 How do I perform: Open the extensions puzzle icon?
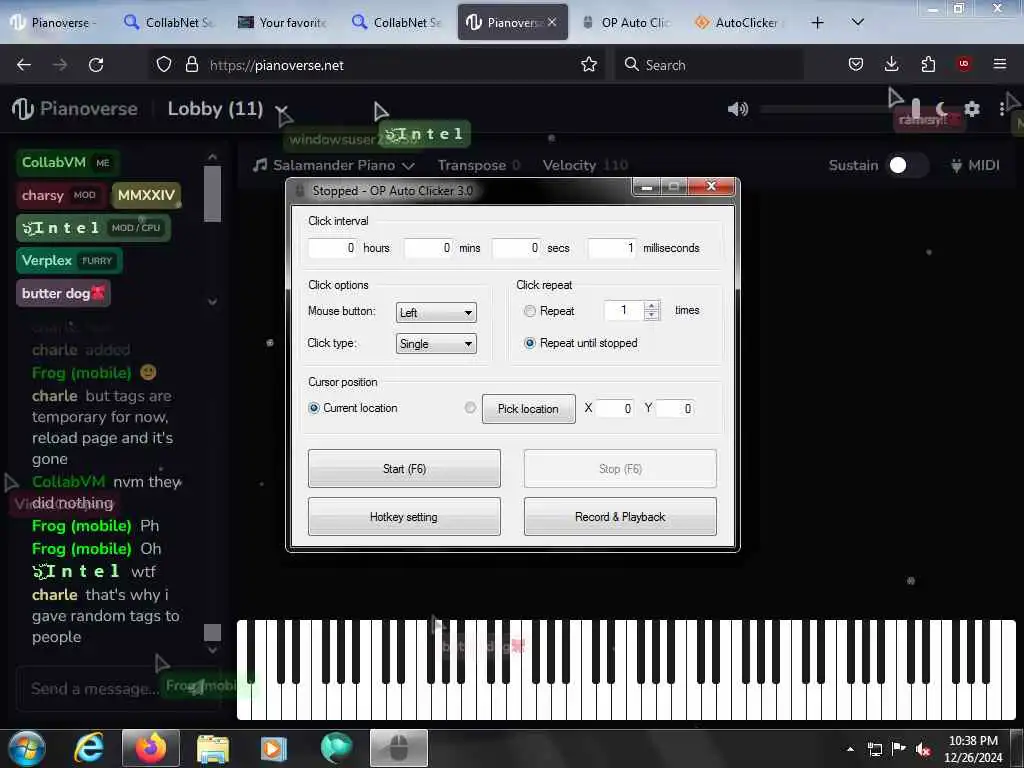(x=928, y=64)
